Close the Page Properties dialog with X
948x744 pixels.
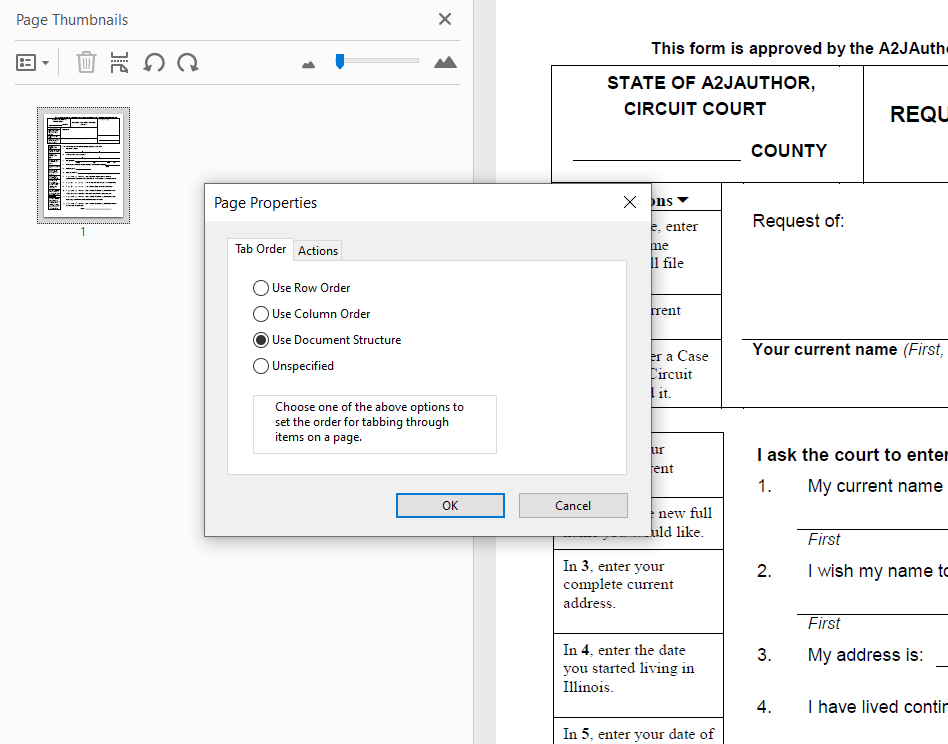click(630, 202)
